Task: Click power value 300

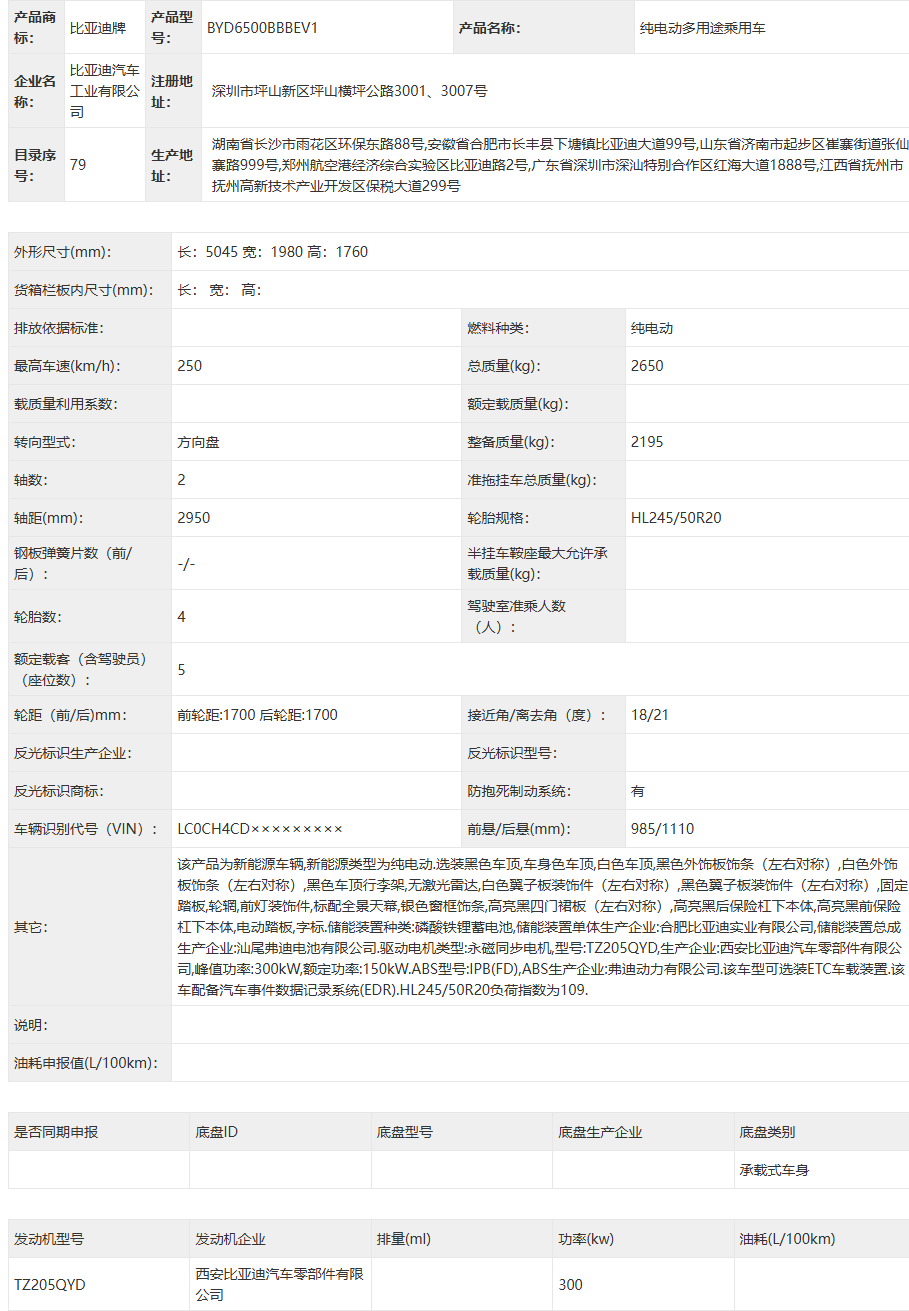Action: coord(570,1285)
